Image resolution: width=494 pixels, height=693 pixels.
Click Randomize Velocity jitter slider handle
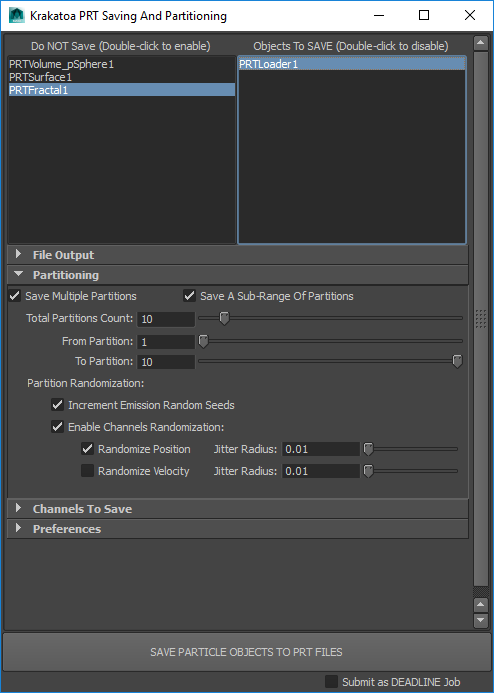pos(368,471)
